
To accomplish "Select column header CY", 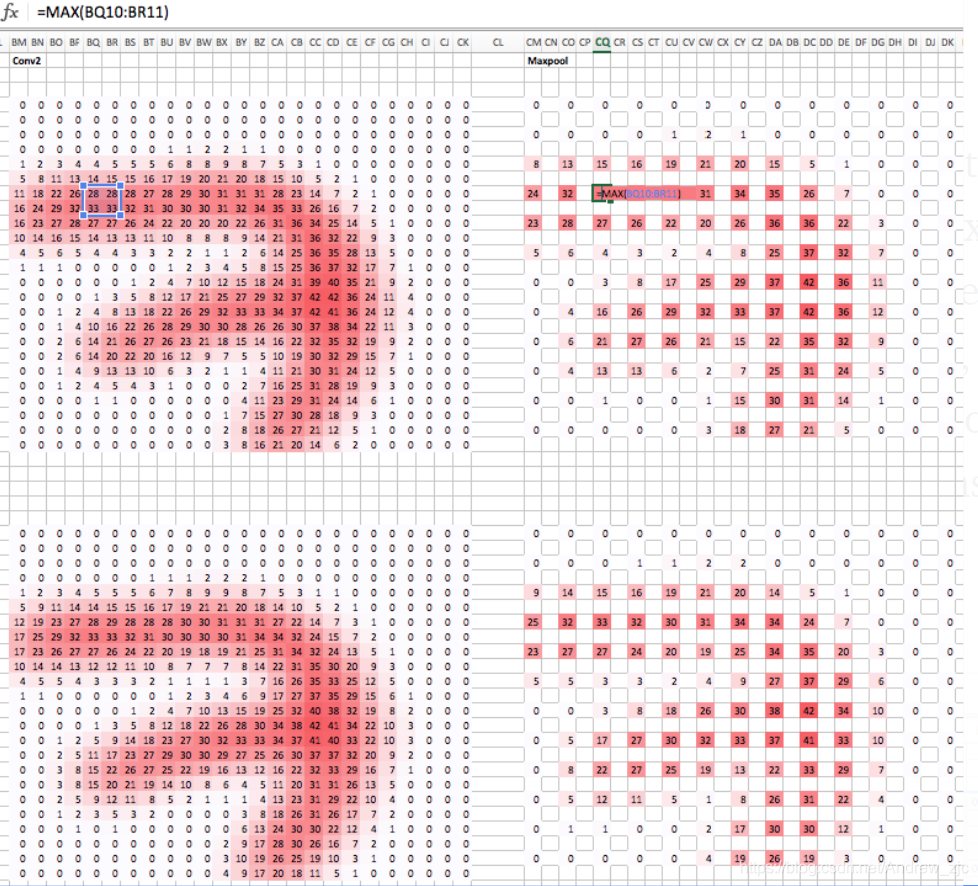I will coord(740,42).
